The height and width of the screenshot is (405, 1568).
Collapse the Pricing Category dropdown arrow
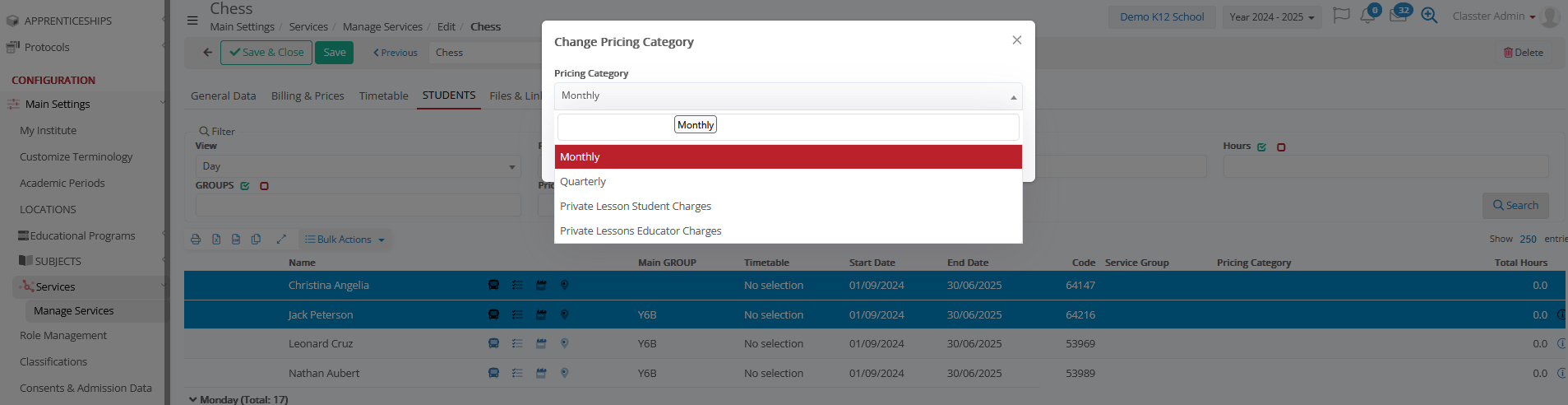coord(1013,97)
